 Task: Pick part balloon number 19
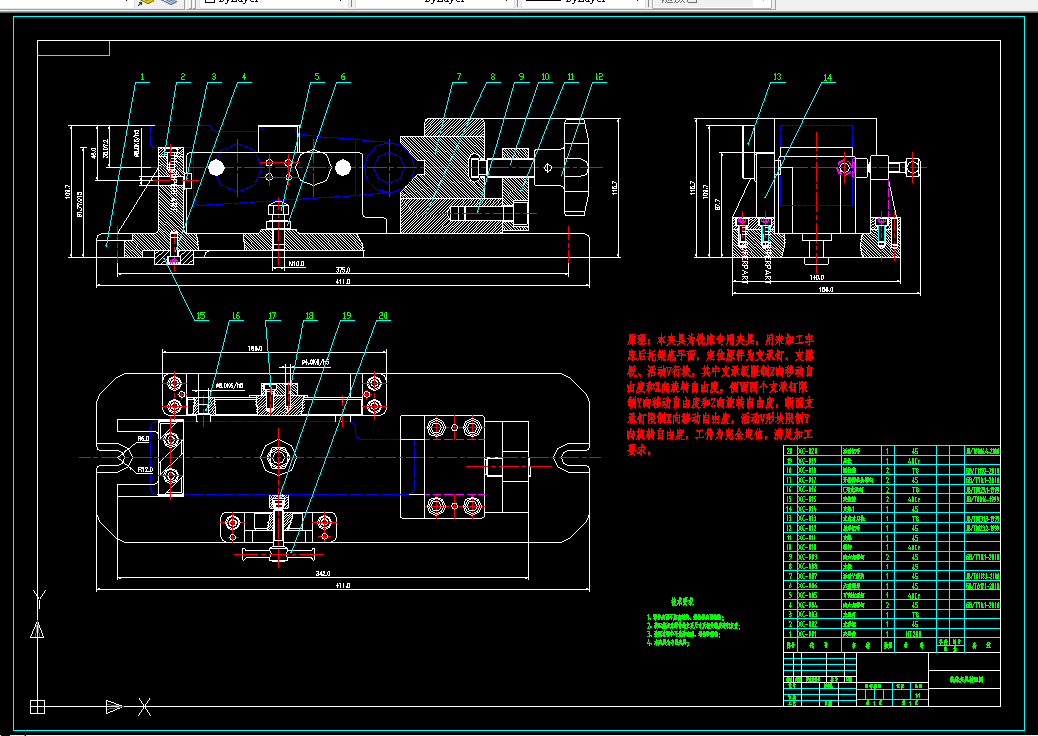tap(346, 316)
